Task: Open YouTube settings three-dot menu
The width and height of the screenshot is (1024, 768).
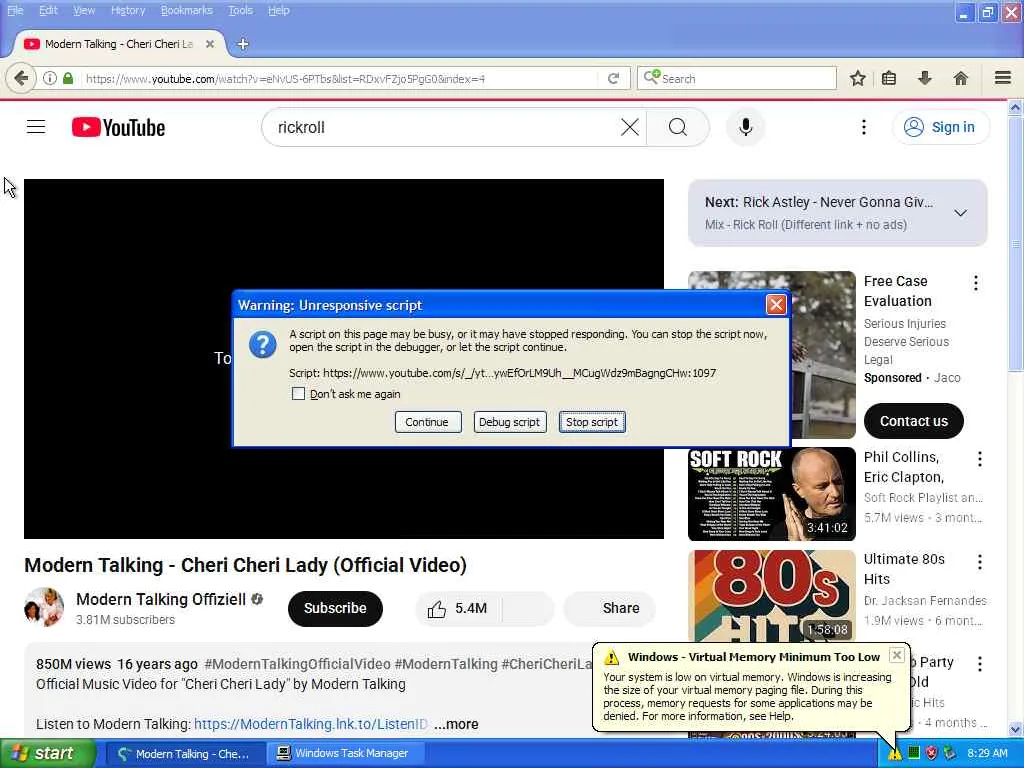Action: click(864, 127)
